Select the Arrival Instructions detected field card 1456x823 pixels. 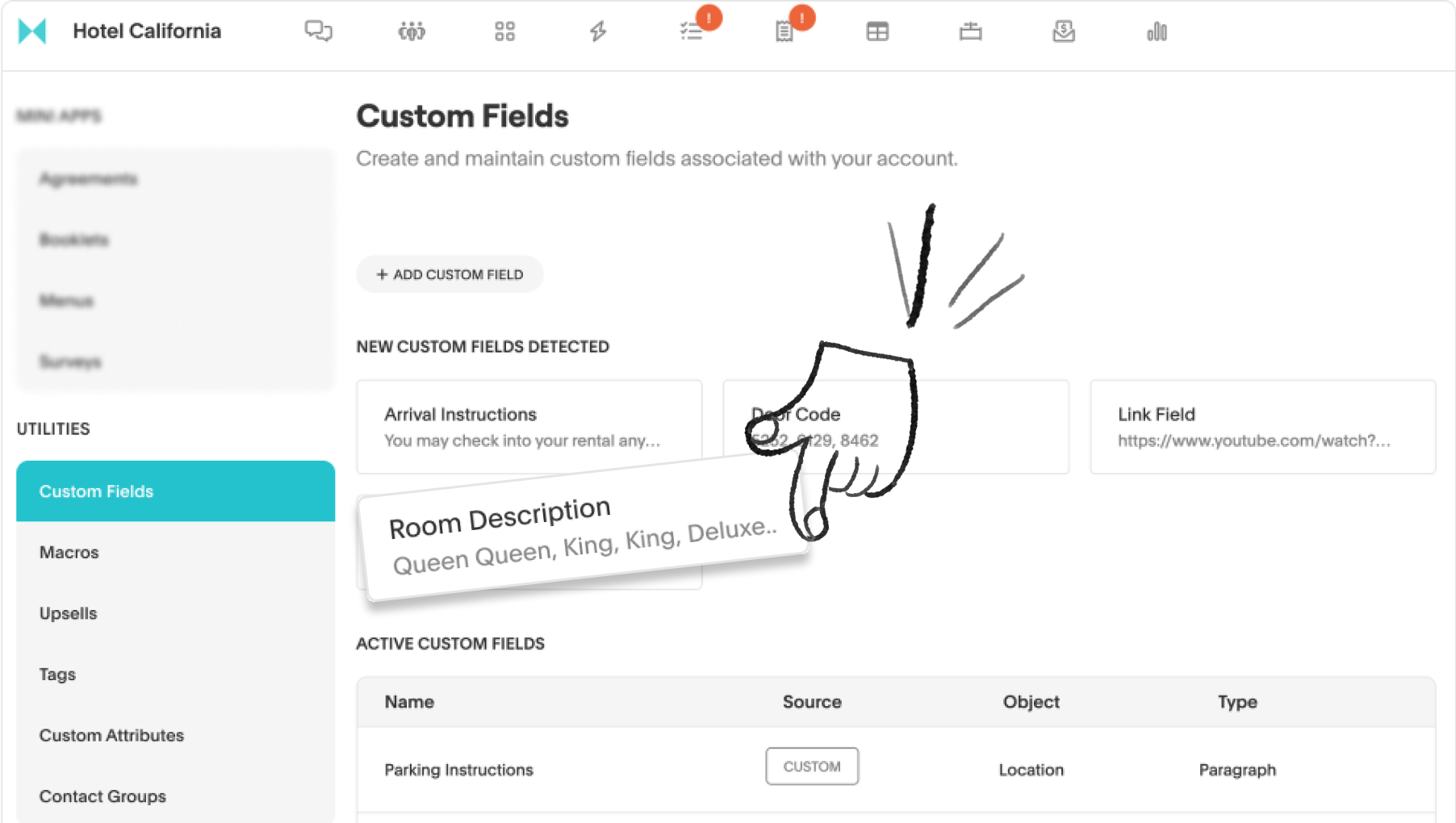click(x=529, y=427)
